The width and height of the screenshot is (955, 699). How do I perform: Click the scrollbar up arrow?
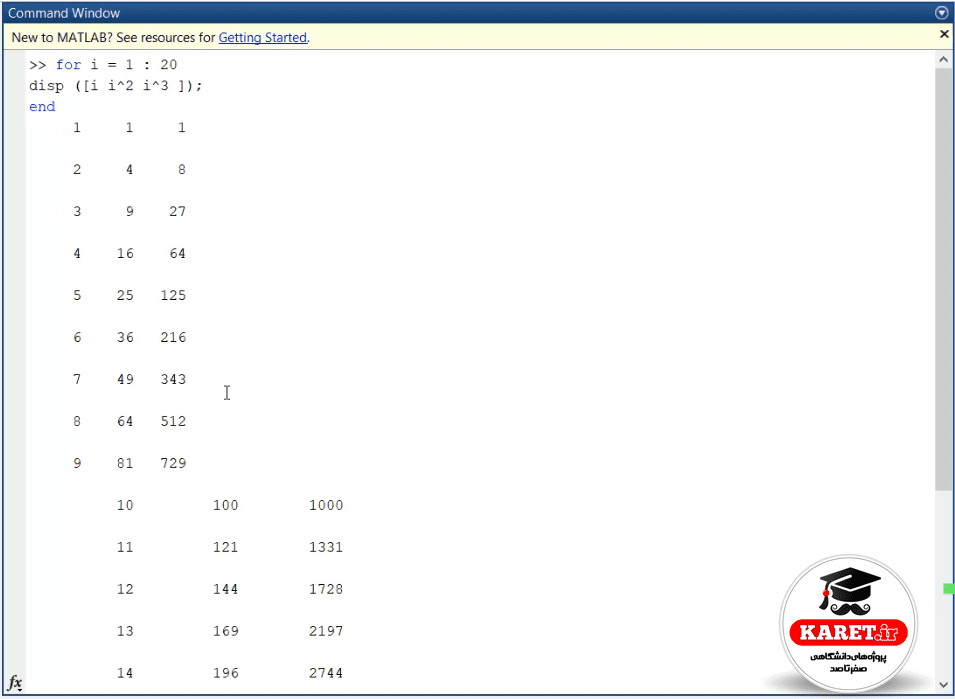tap(943, 60)
